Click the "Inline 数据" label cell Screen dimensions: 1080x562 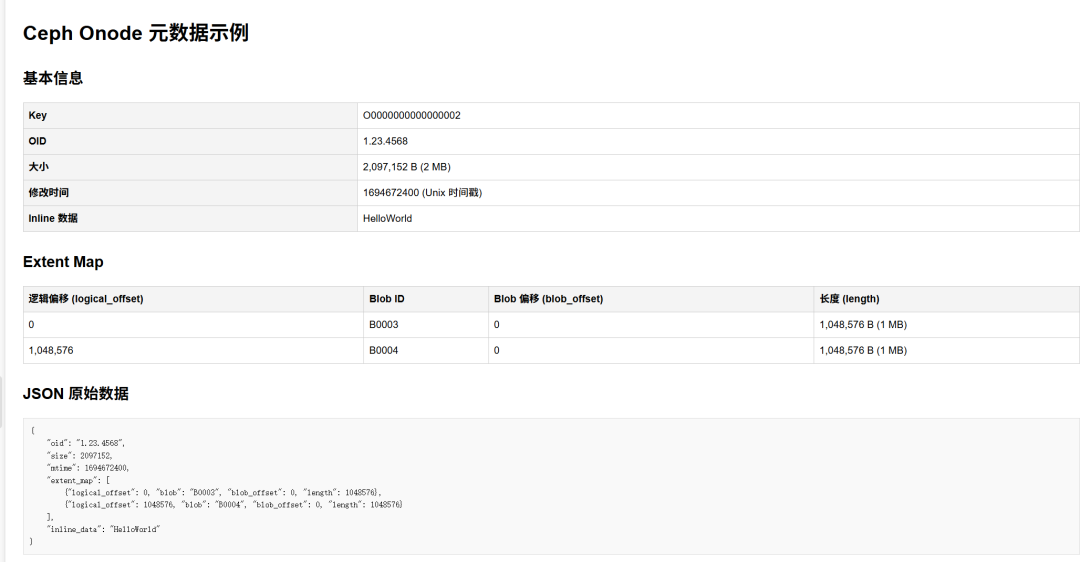pyautogui.click(x=190, y=218)
